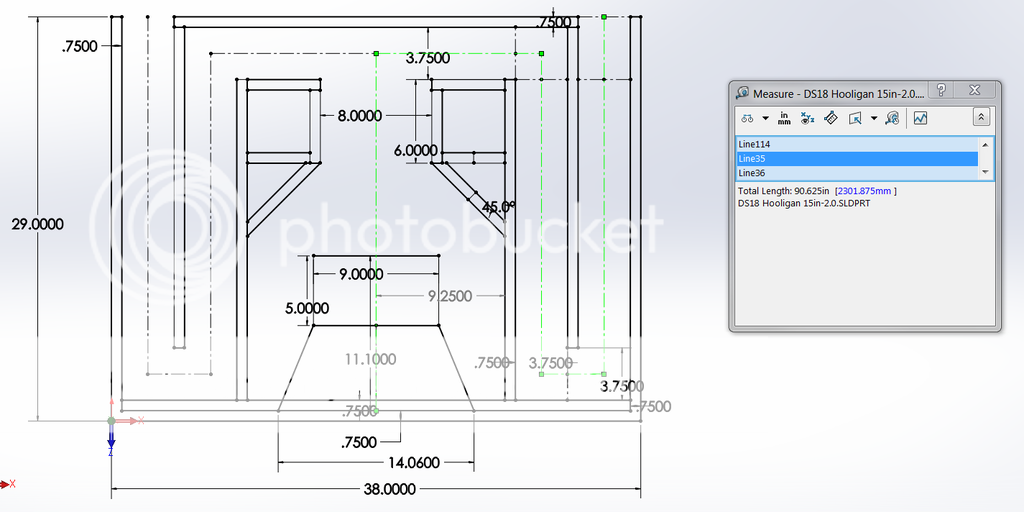The width and height of the screenshot is (1024, 512).
Task: Open the Units/Precision in-mm tool
Action: click(784, 118)
